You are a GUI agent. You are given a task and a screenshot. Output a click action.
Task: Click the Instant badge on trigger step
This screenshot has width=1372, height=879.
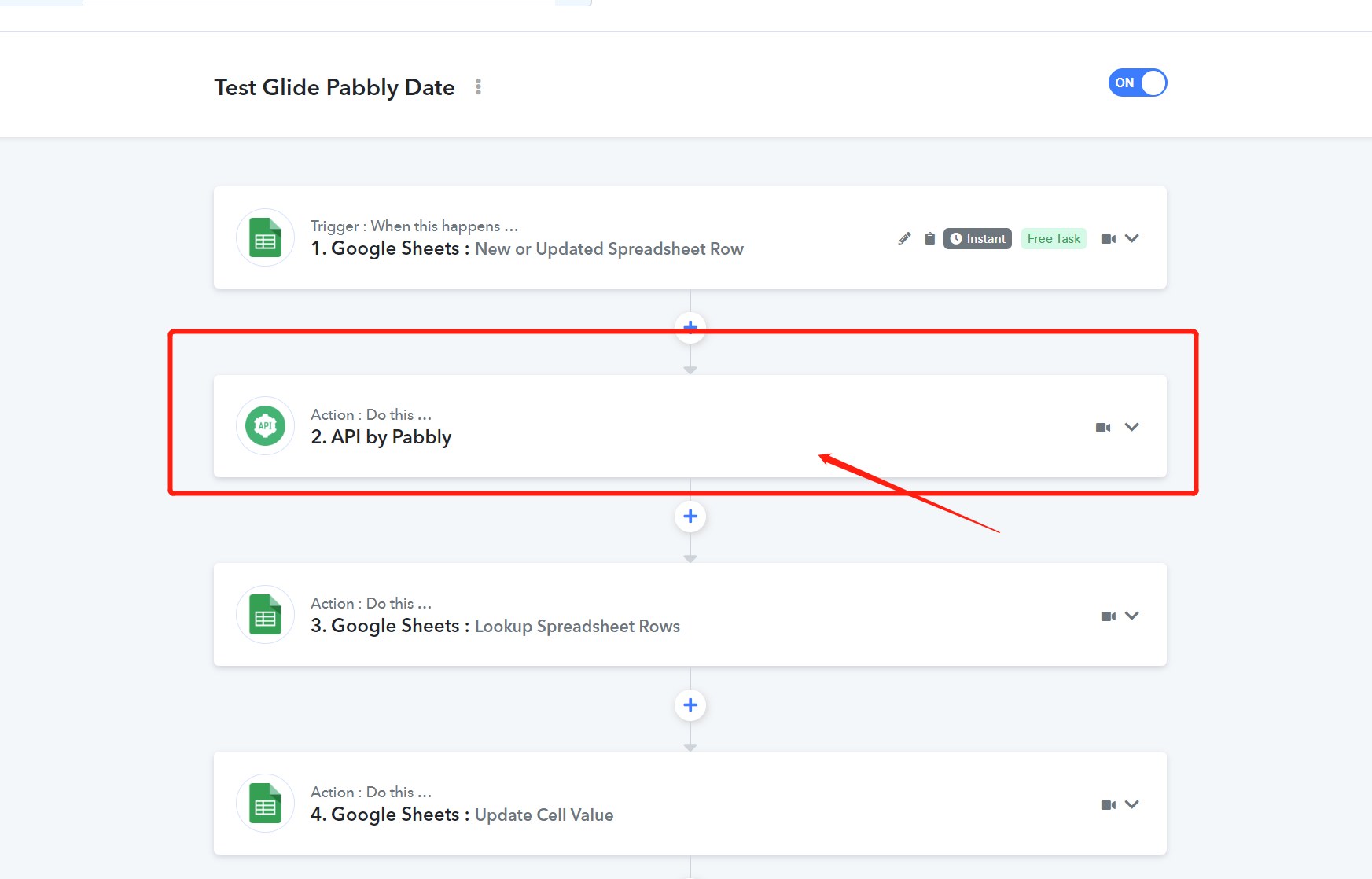tap(977, 238)
